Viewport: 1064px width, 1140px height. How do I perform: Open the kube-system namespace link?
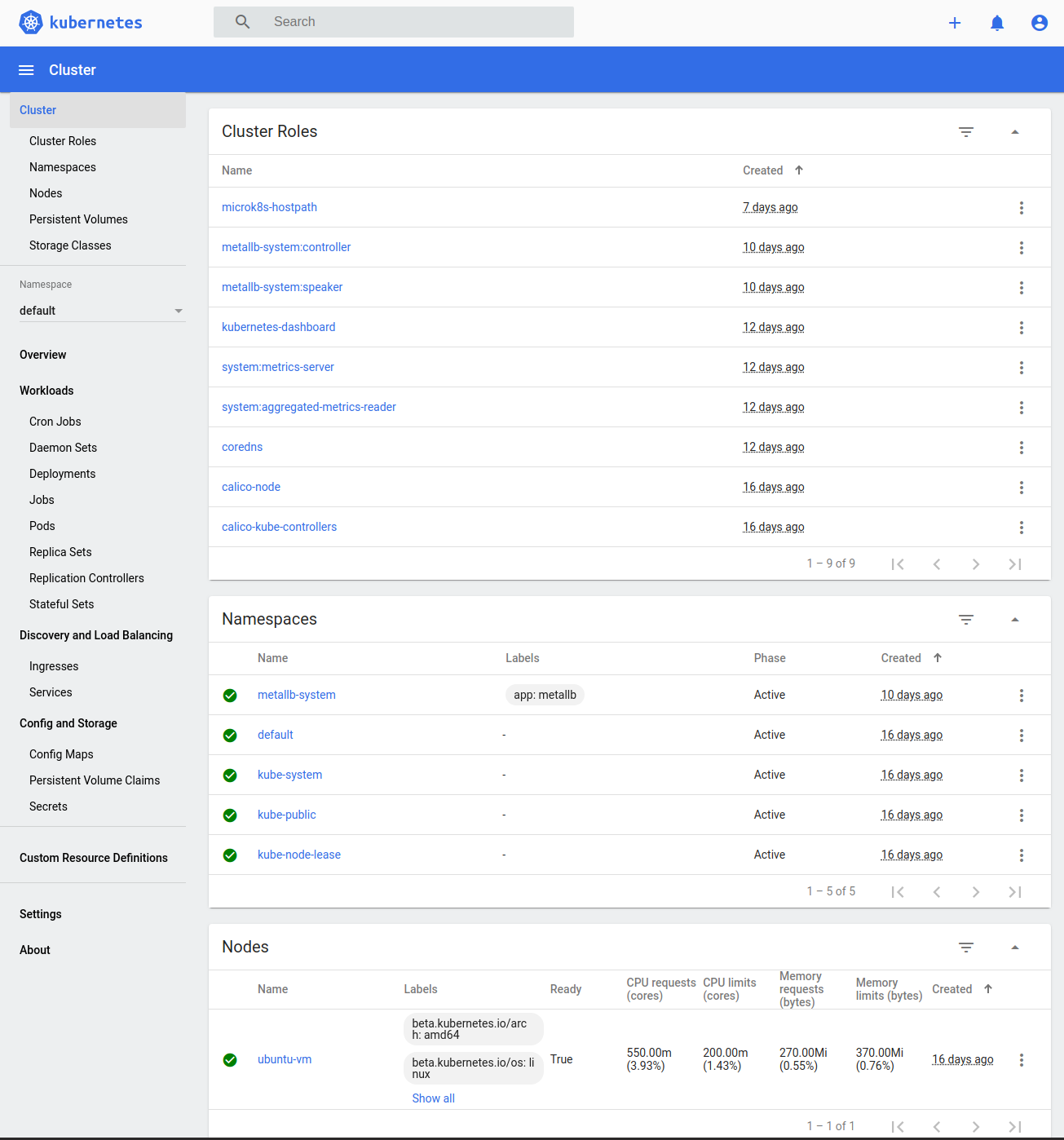pyautogui.click(x=289, y=775)
